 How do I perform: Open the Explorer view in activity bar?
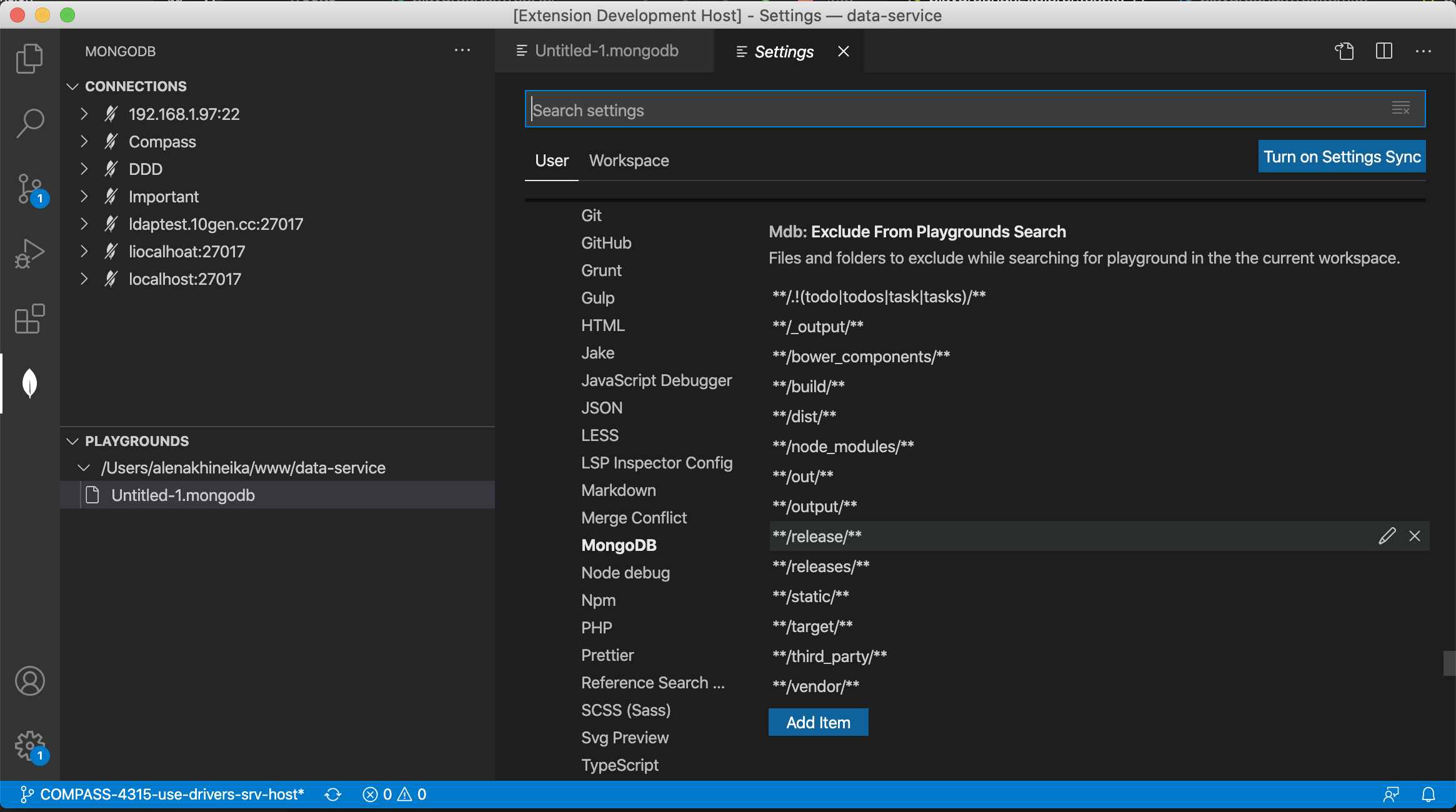pyautogui.click(x=29, y=59)
